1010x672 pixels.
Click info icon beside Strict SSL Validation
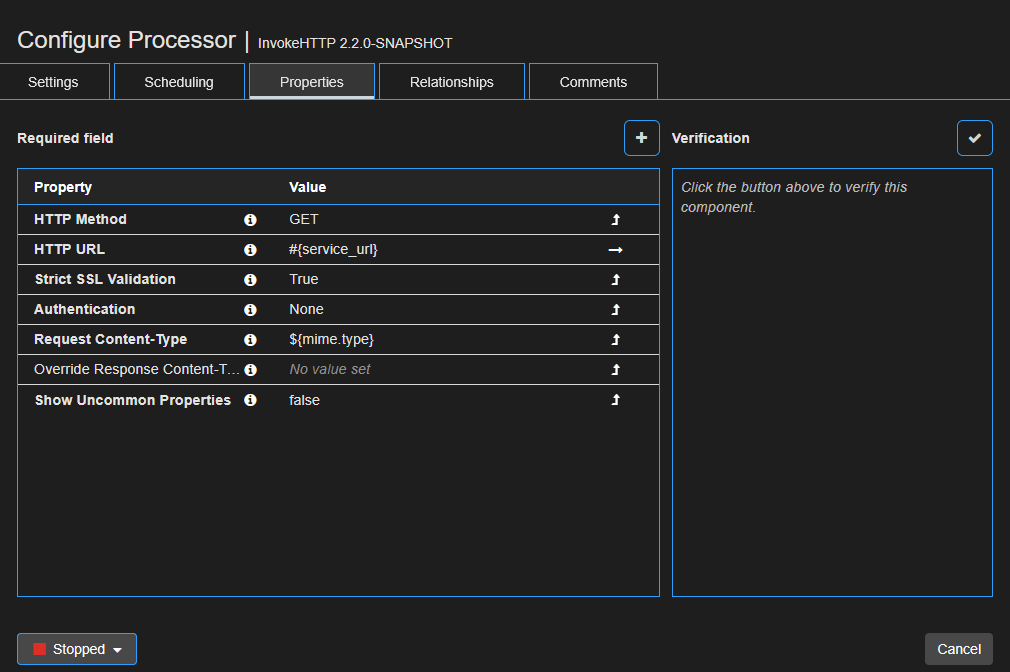(x=250, y=279)
